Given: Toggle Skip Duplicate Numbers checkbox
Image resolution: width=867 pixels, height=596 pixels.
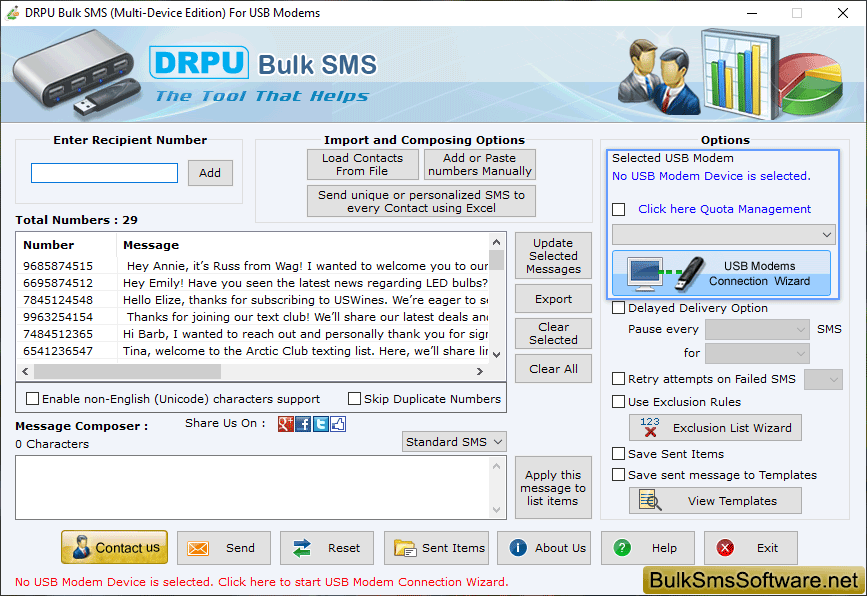Looking at the screenshot, I should [x=354, y=399].
